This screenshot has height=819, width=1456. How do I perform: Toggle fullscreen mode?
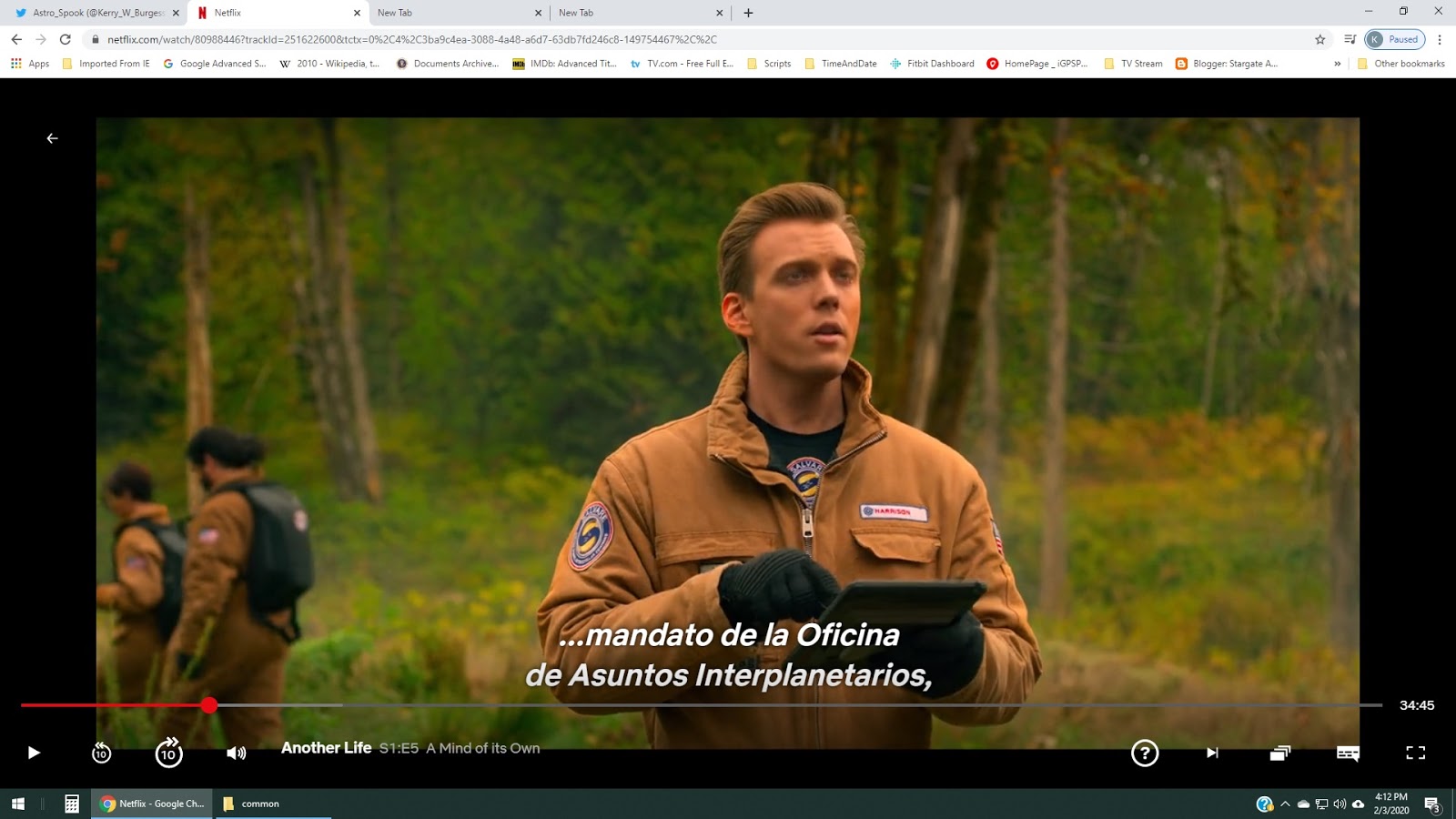click(1416, 753)
